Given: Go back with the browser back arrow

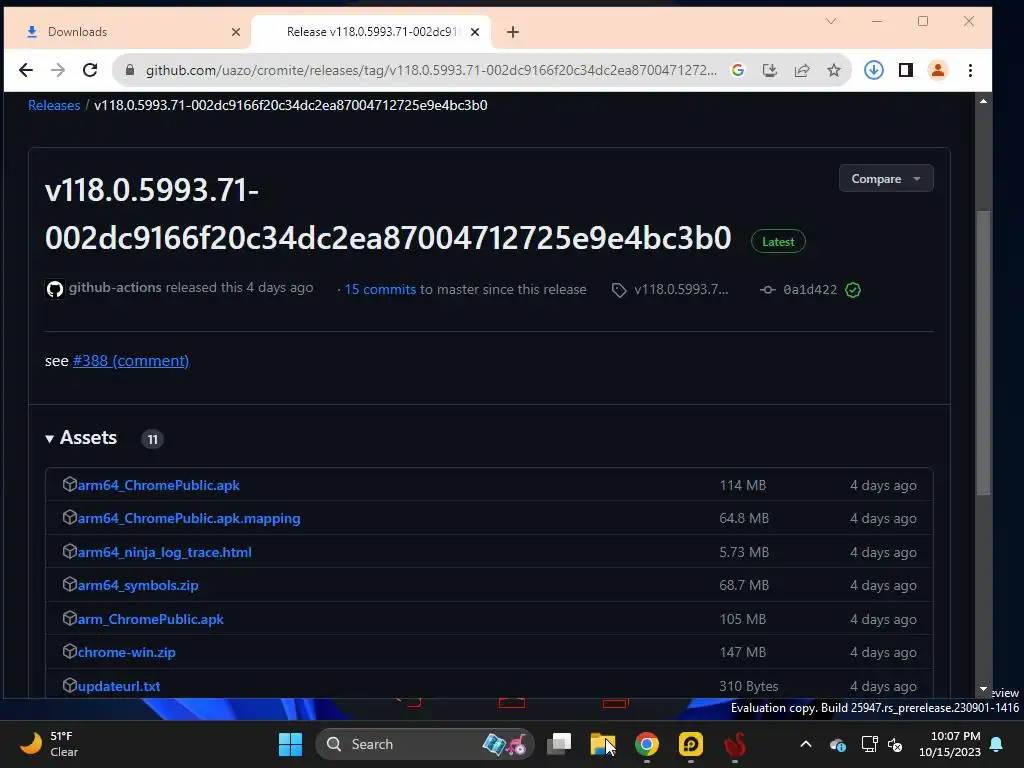Looking at the screenshot, I should coord(25,70).
